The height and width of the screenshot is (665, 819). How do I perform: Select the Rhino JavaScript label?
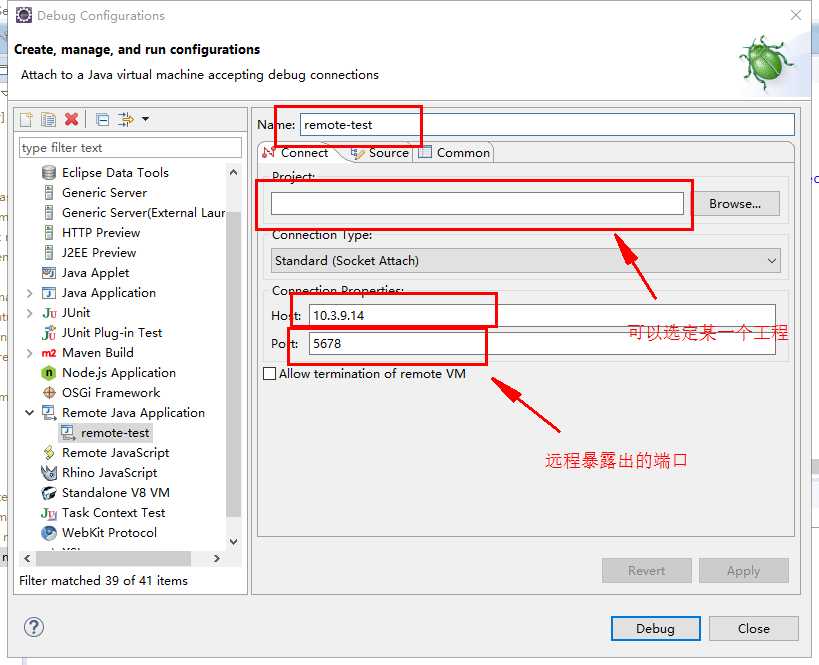pyautogui.click(x=110, y=473)
